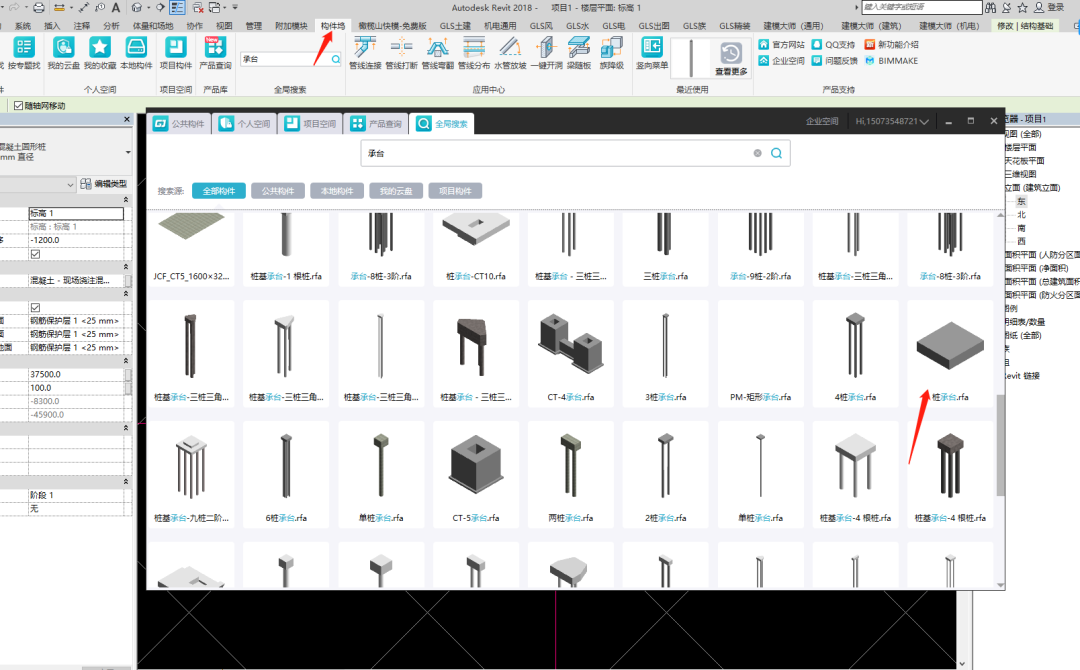Open the GLS土建 ribbon tab
This screenshot has width=1080, height=670.
(455, 25)
